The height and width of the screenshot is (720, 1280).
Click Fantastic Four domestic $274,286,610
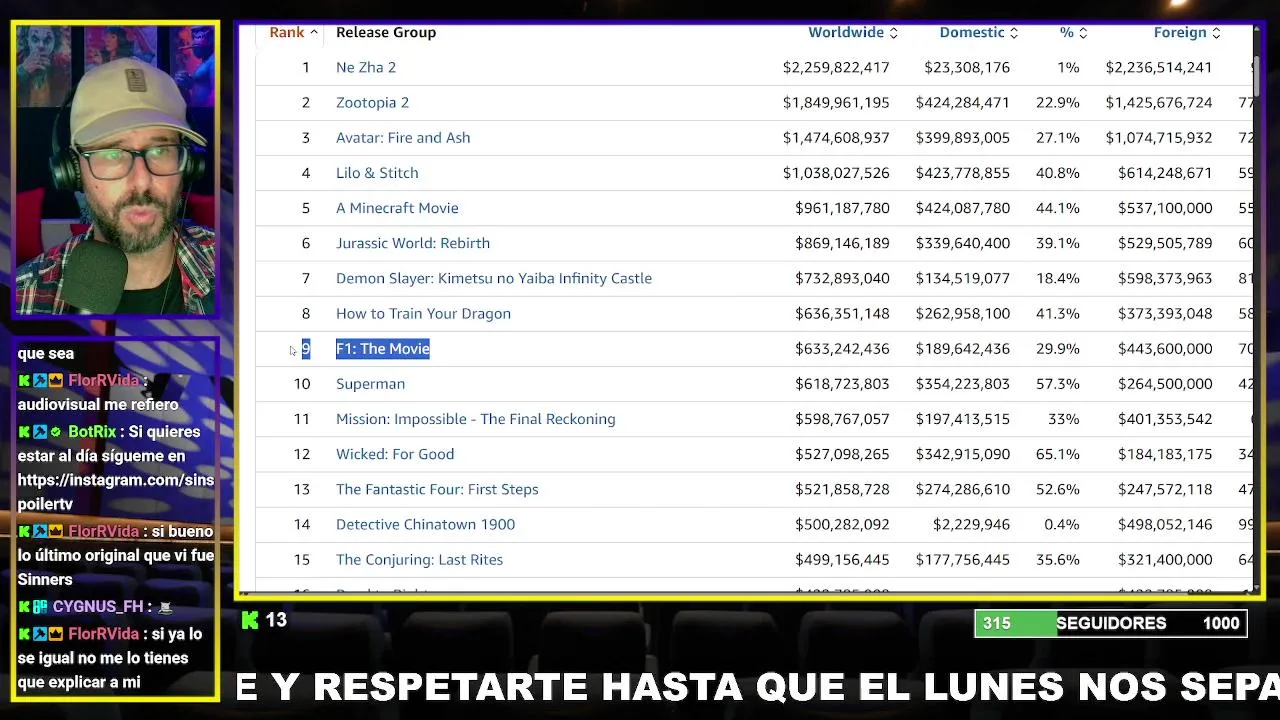[962, 489]
